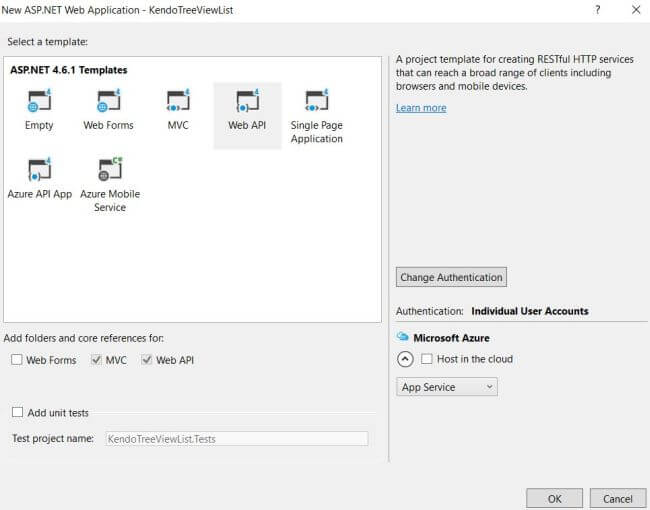The height and width of the screenshot is (510, 650).
Task: Choose the Azure API App template icon
Action: [x=39, y=170]
